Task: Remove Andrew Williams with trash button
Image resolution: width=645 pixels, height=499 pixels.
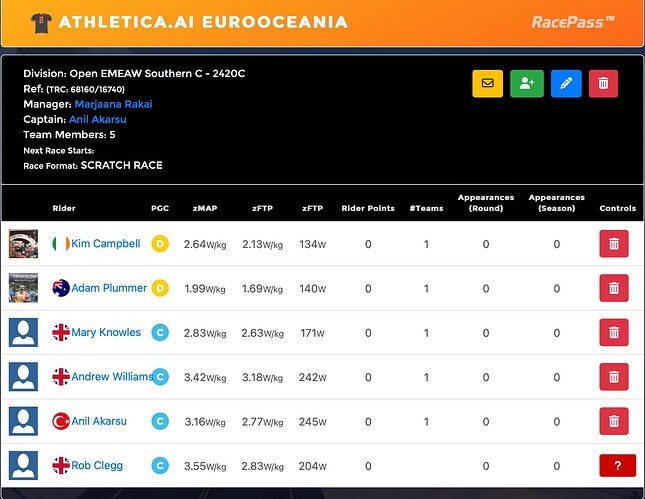Action: coord(614,377)
